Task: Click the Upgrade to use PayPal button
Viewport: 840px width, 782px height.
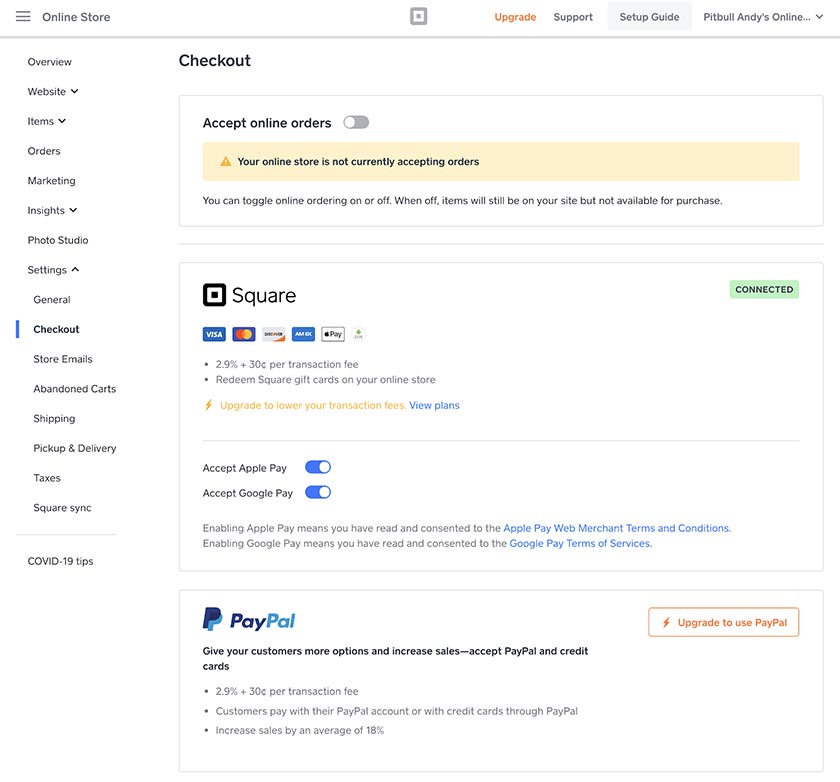Action: coord(723,621)
